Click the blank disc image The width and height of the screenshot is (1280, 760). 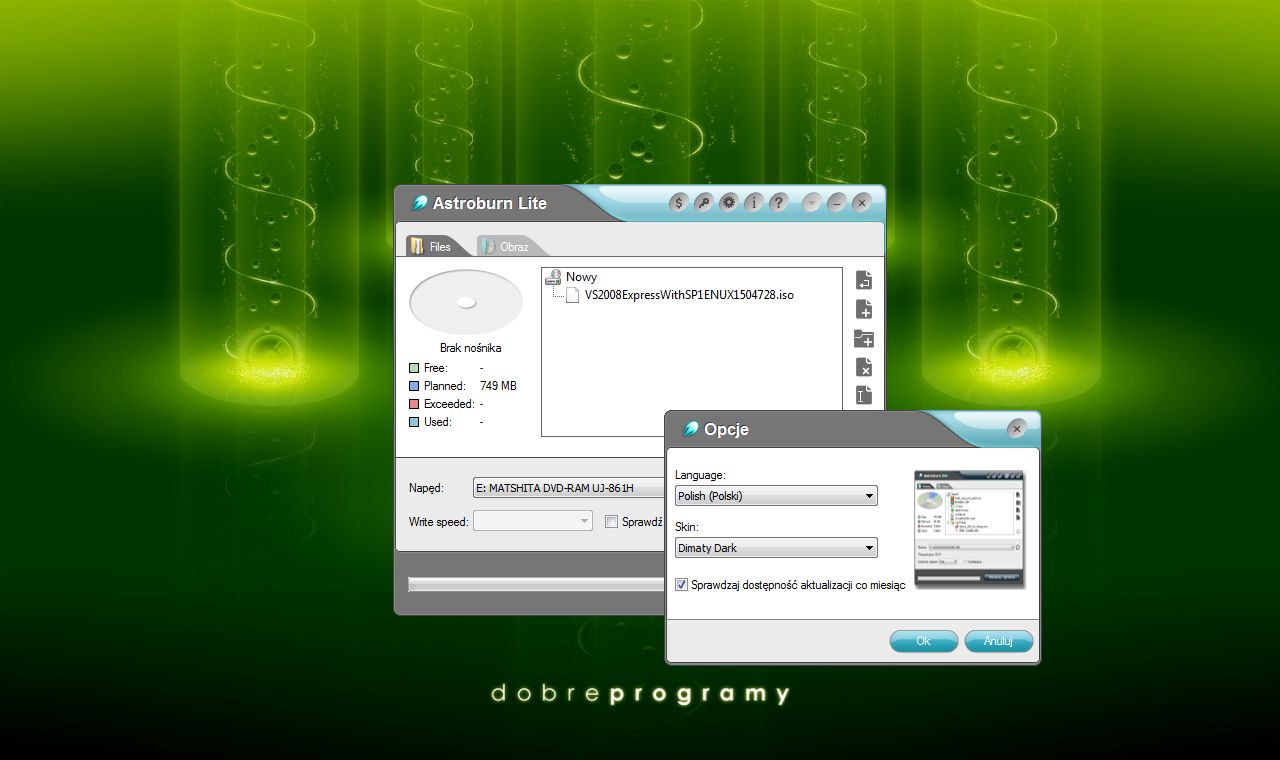tap(466, 302)
